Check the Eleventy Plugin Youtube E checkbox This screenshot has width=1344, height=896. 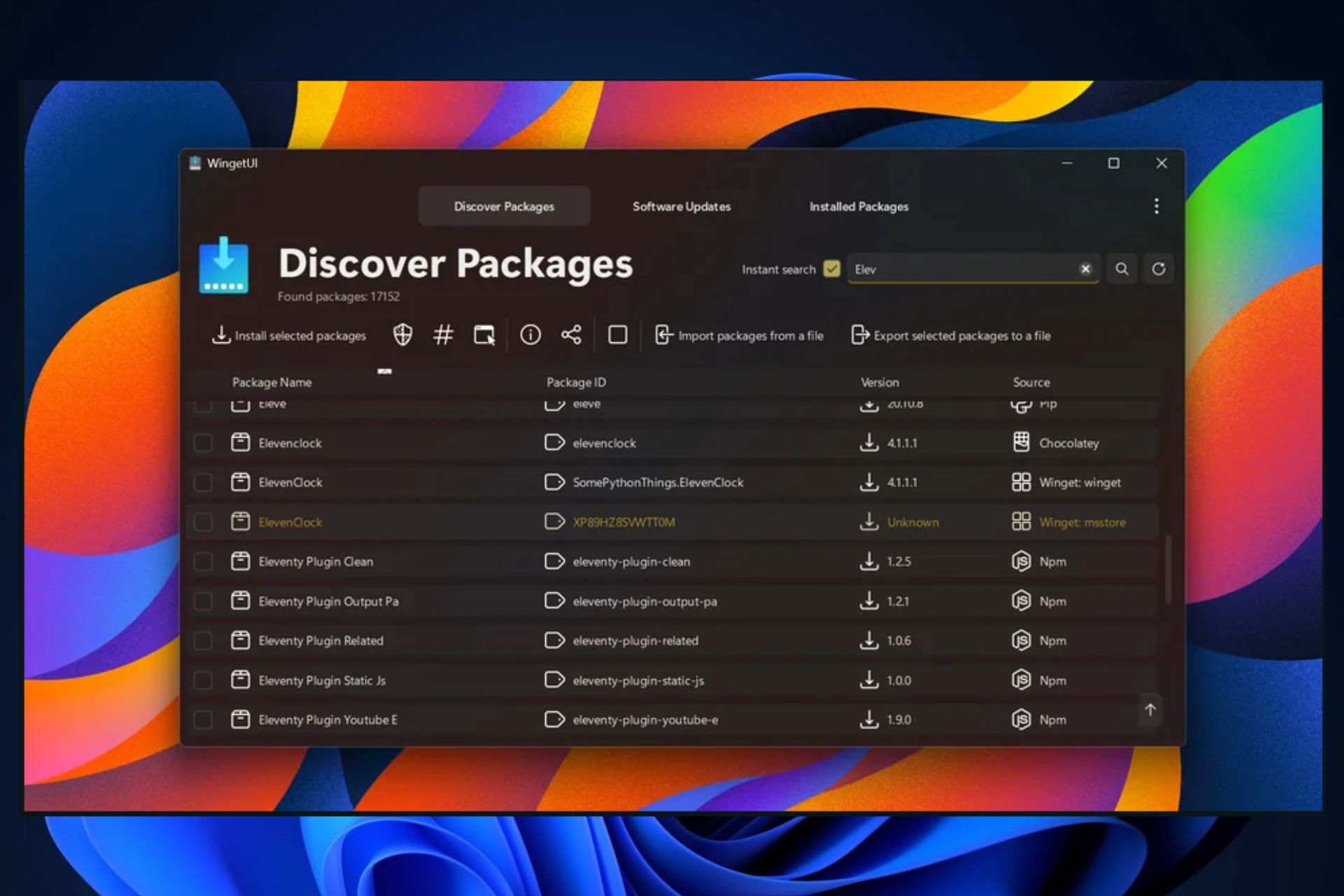[x=203, y=720]
